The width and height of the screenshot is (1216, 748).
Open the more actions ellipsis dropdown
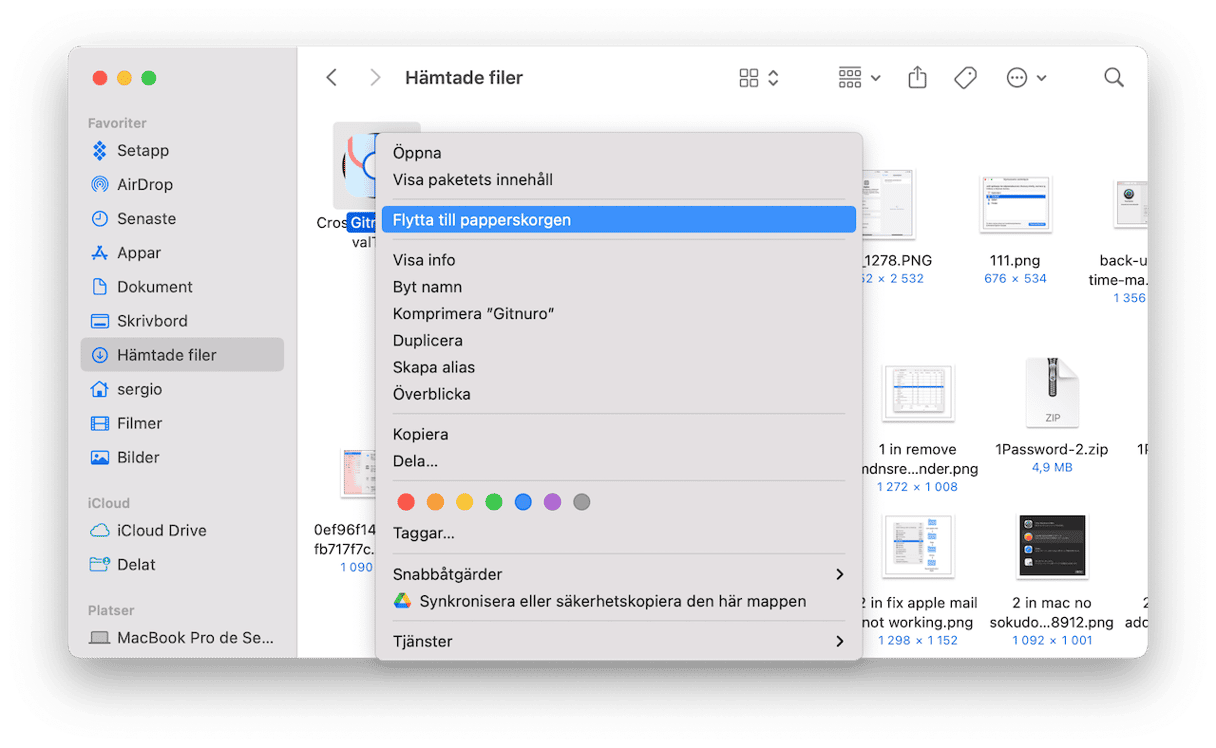pyautogui.click(x=1026, y=78)
